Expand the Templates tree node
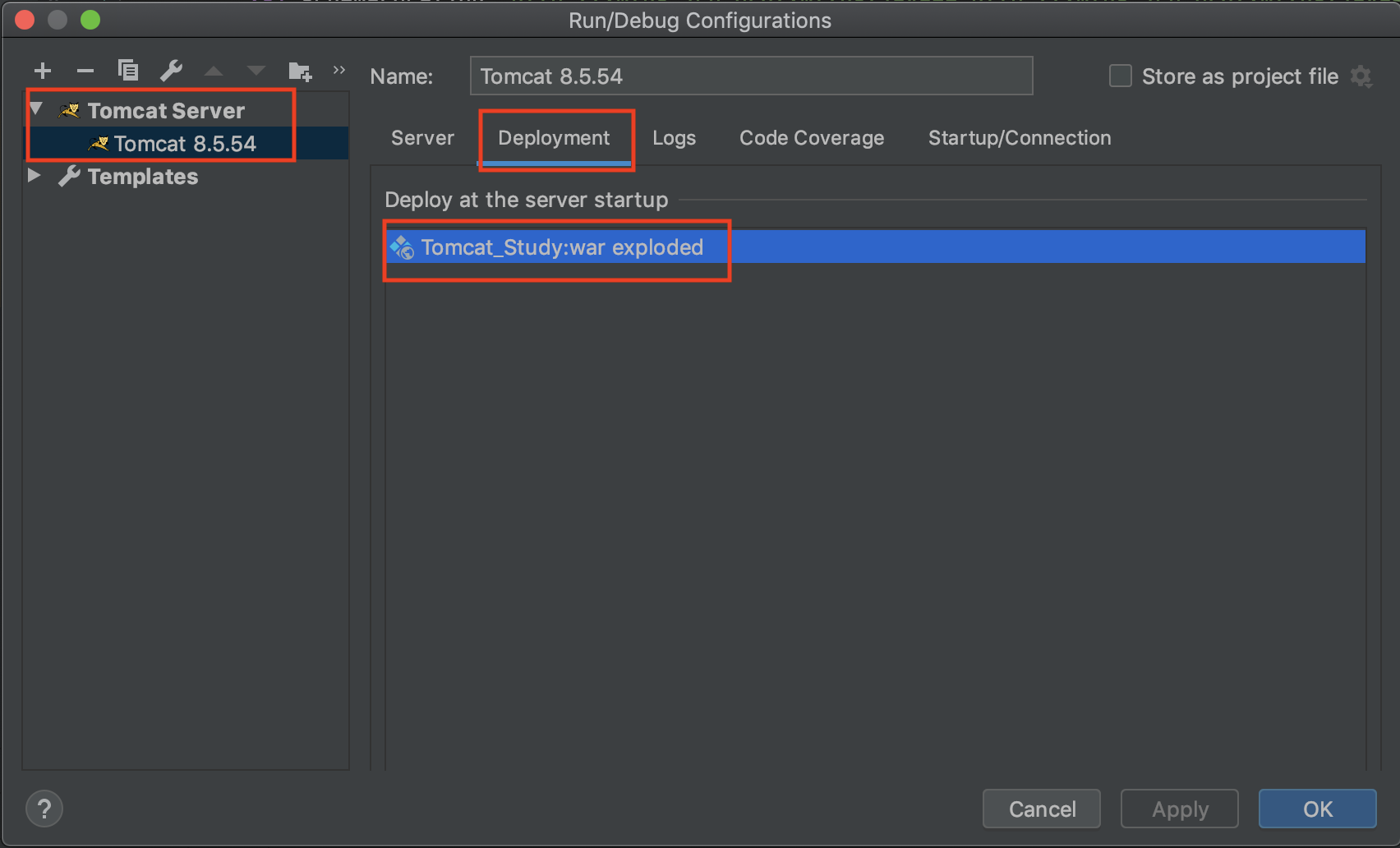Image resolution: width=1400 pixels, height=848 pixels. tap(35, 175)
